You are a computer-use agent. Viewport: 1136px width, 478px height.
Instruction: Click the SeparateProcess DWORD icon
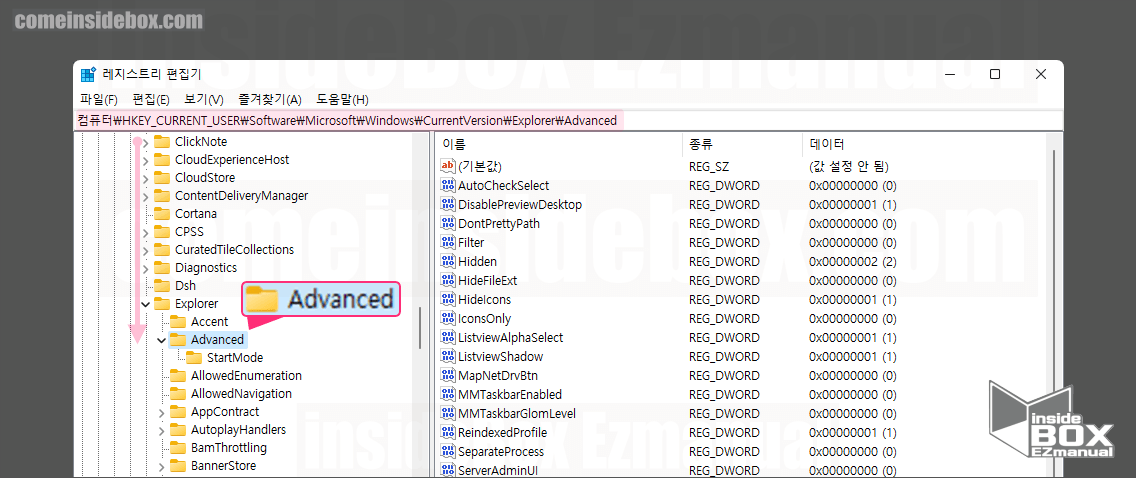coord(448,451)
